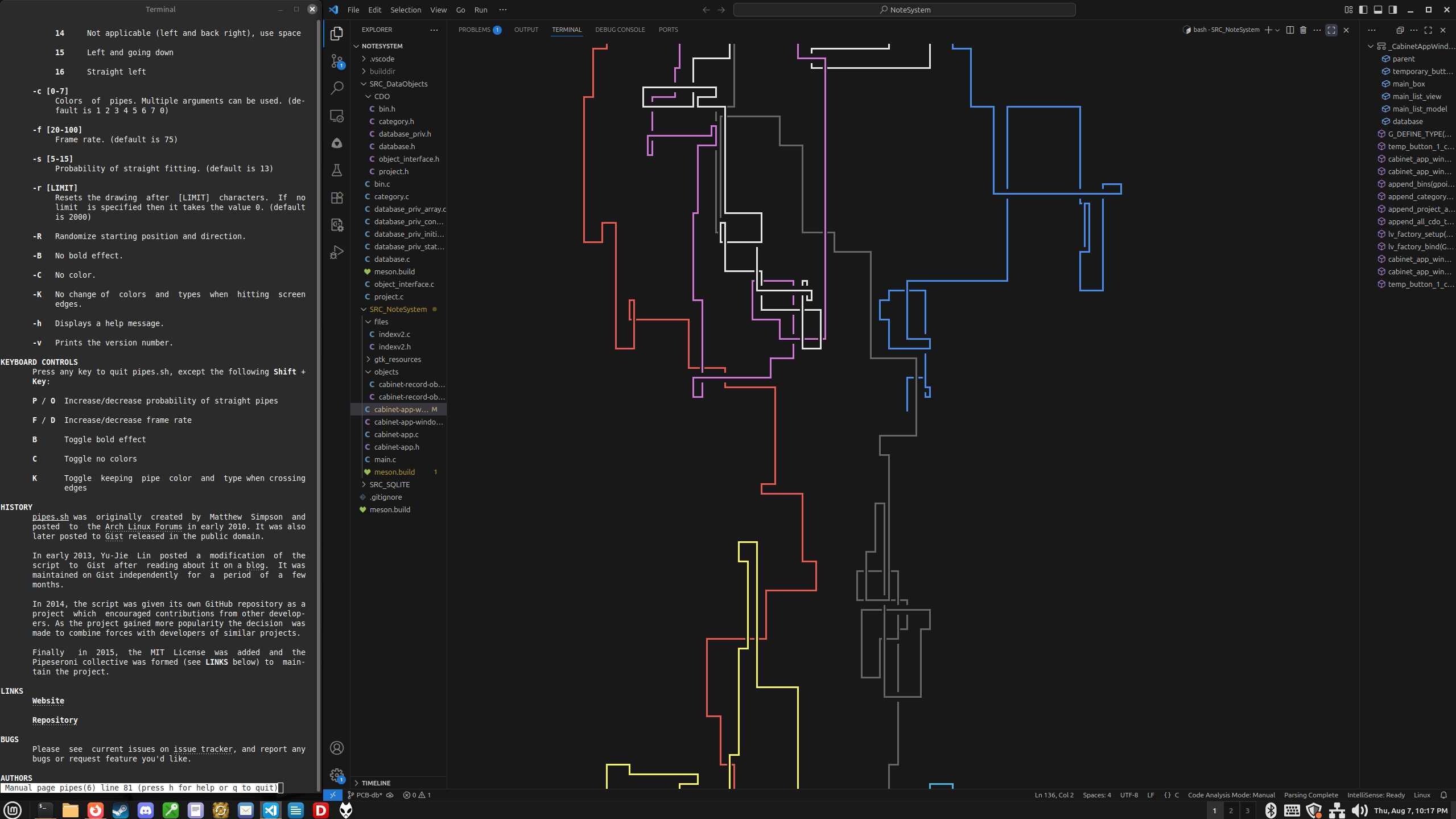Switch to the PORTS tab
Image resolution: width=1456 pixels, height=819 pixels.
pyautogui.click(x=668, y=30)
